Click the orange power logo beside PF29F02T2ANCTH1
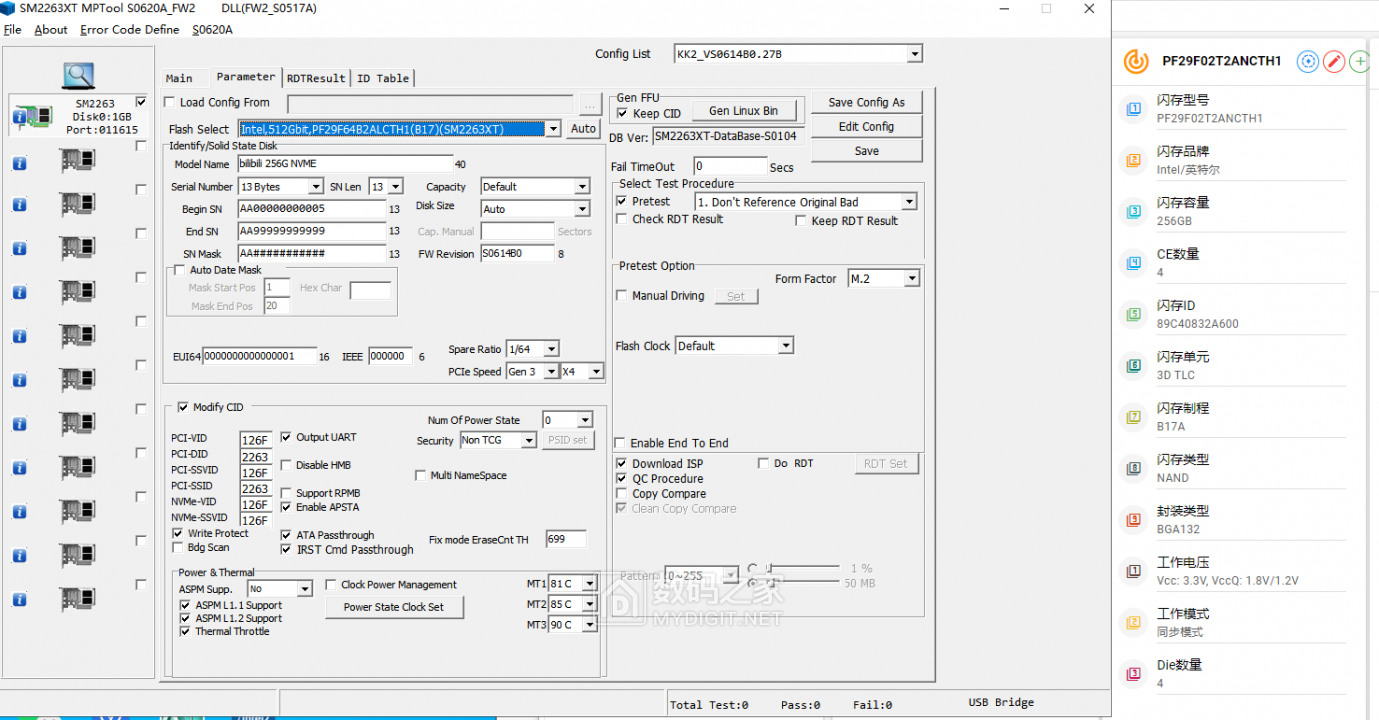 [1136, 61]
